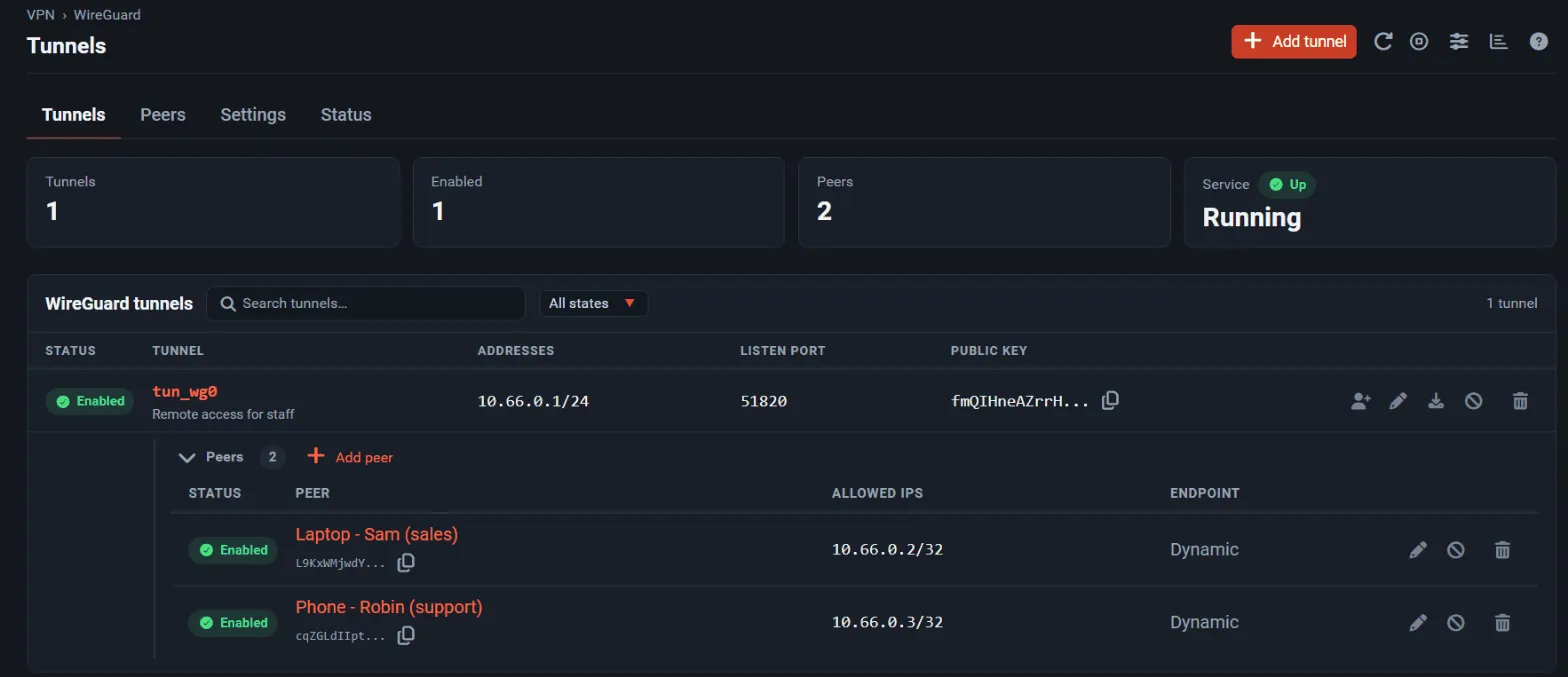
Task: Click the WireGuard breadcrumb
Action: coord(107,15)
